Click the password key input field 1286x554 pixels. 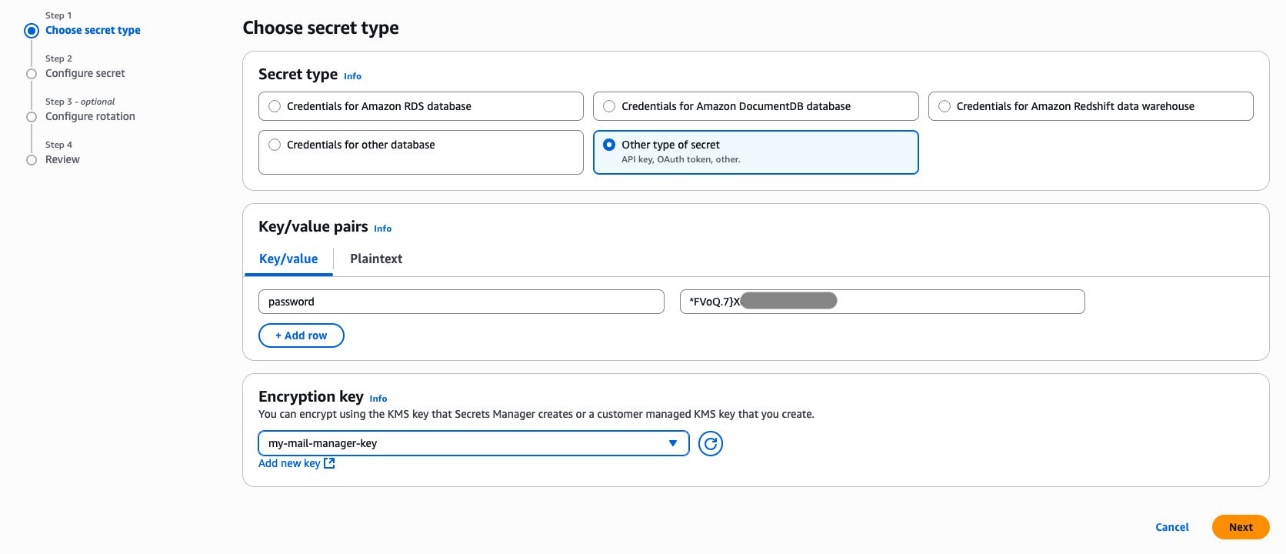tap(461, 302)
